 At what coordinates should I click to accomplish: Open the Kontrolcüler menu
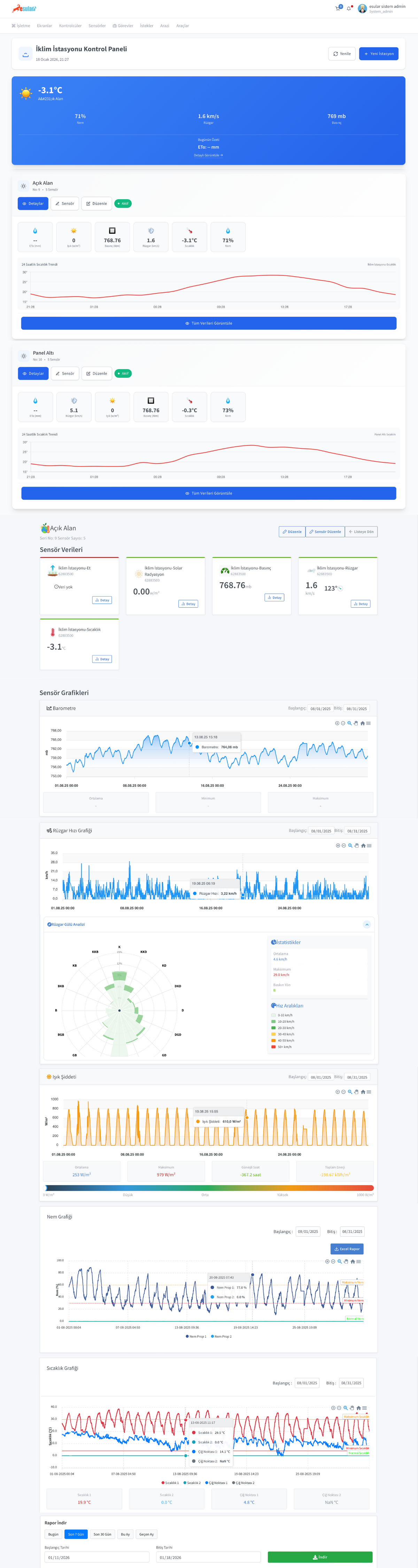click(70, 25)
